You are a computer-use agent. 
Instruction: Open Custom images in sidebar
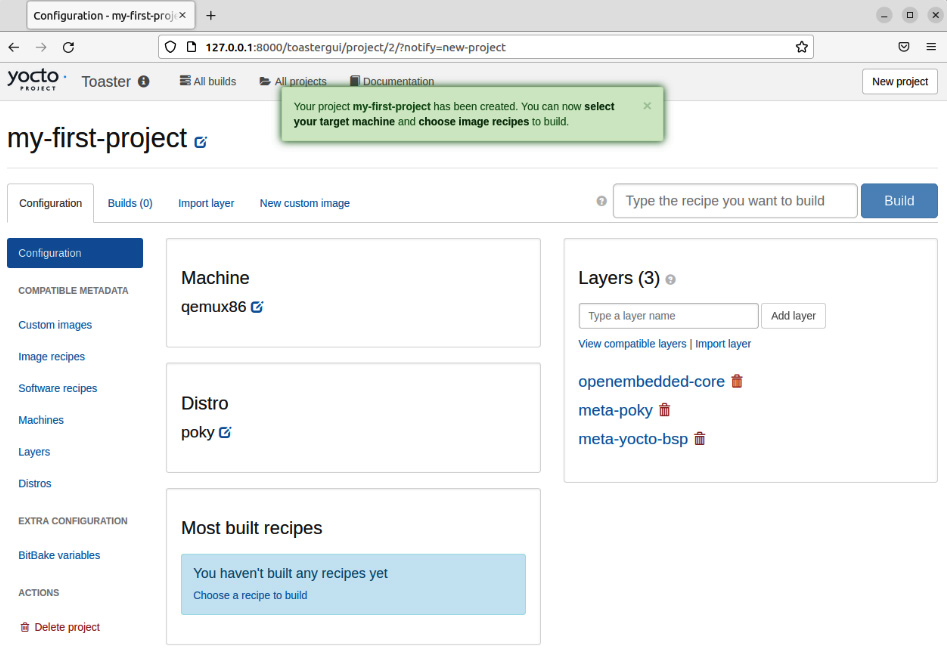pyautogui.click(x=55, y=325)
